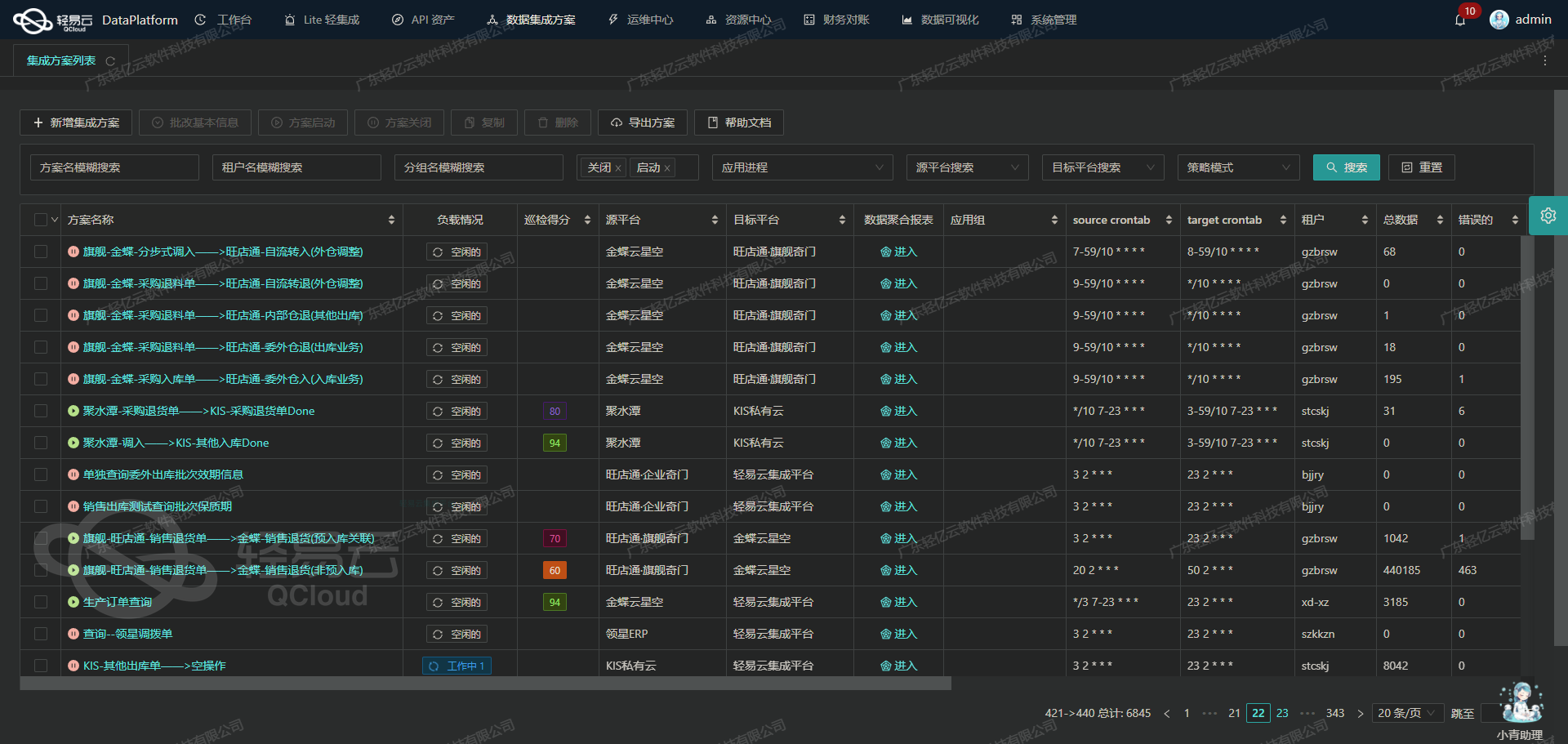Viewport: 1568px width, 744px height.
Task: Click the orange inspection score badge 60
Action: (555, 570)
